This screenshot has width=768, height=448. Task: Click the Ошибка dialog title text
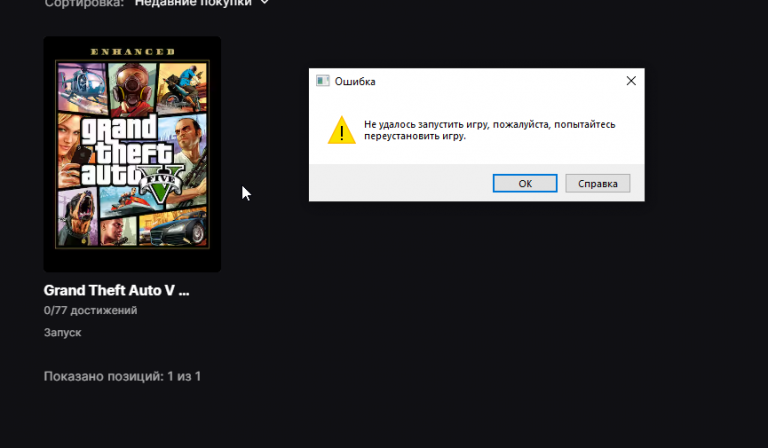pos(355,81)
